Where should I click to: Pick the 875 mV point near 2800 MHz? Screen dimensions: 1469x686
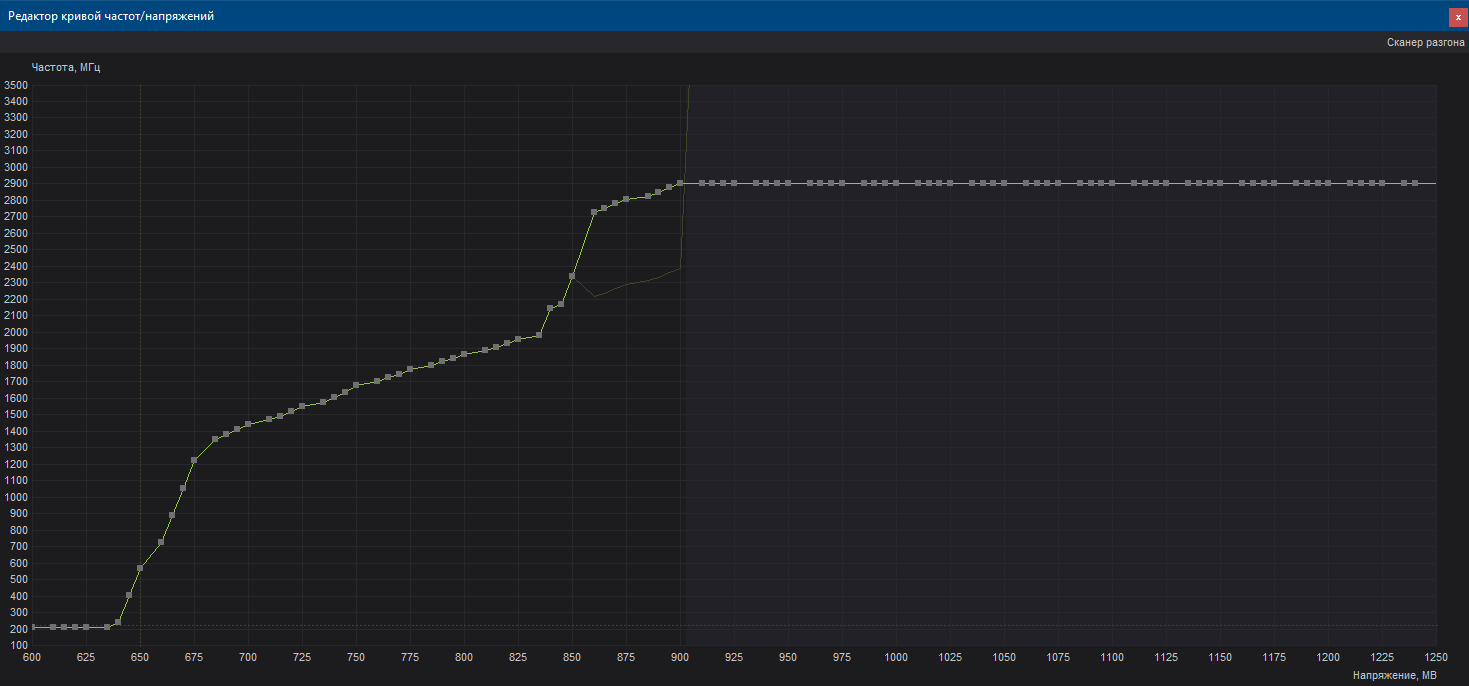click(626, 199)
